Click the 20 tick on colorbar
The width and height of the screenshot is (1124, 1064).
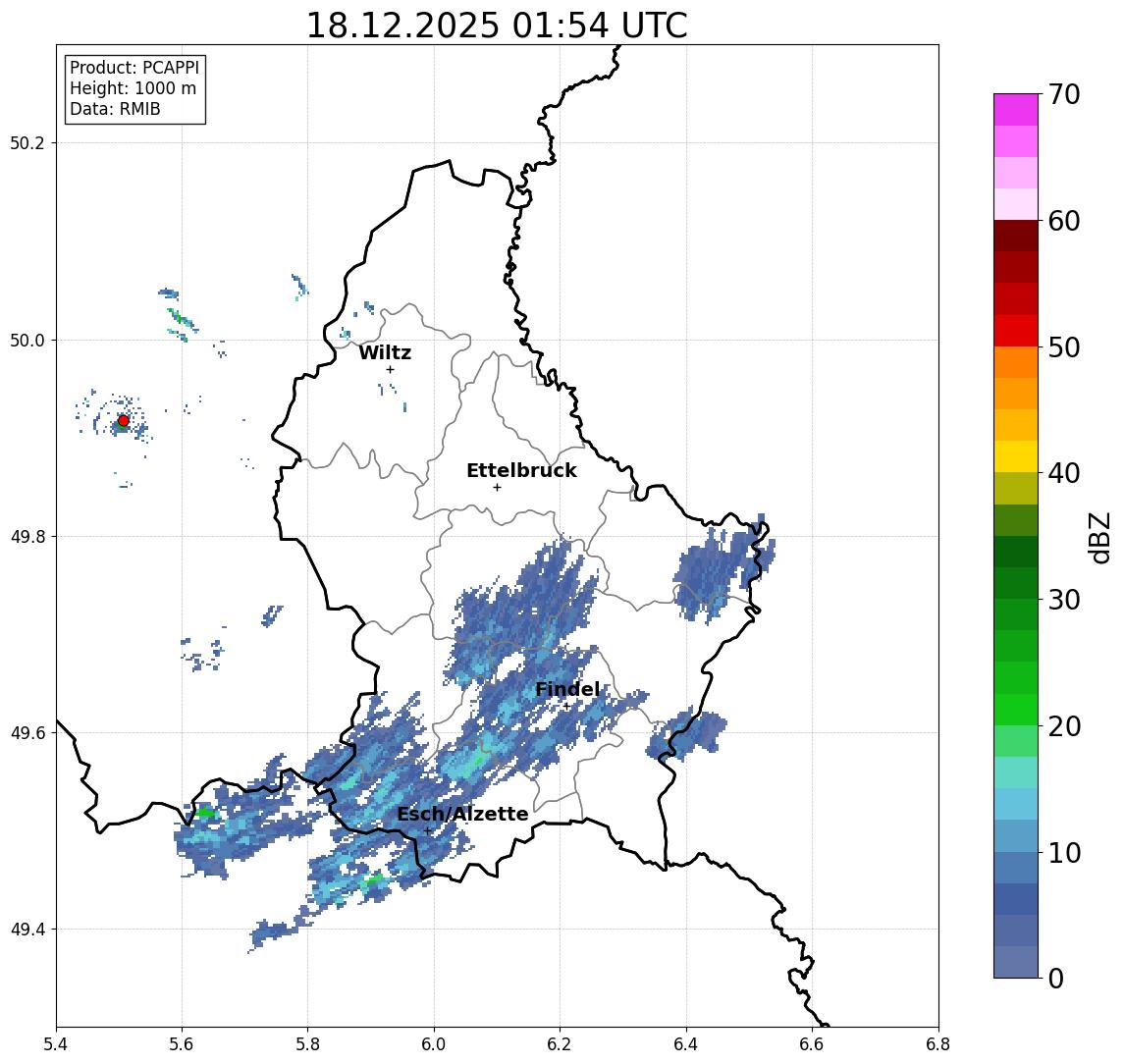1064,726
